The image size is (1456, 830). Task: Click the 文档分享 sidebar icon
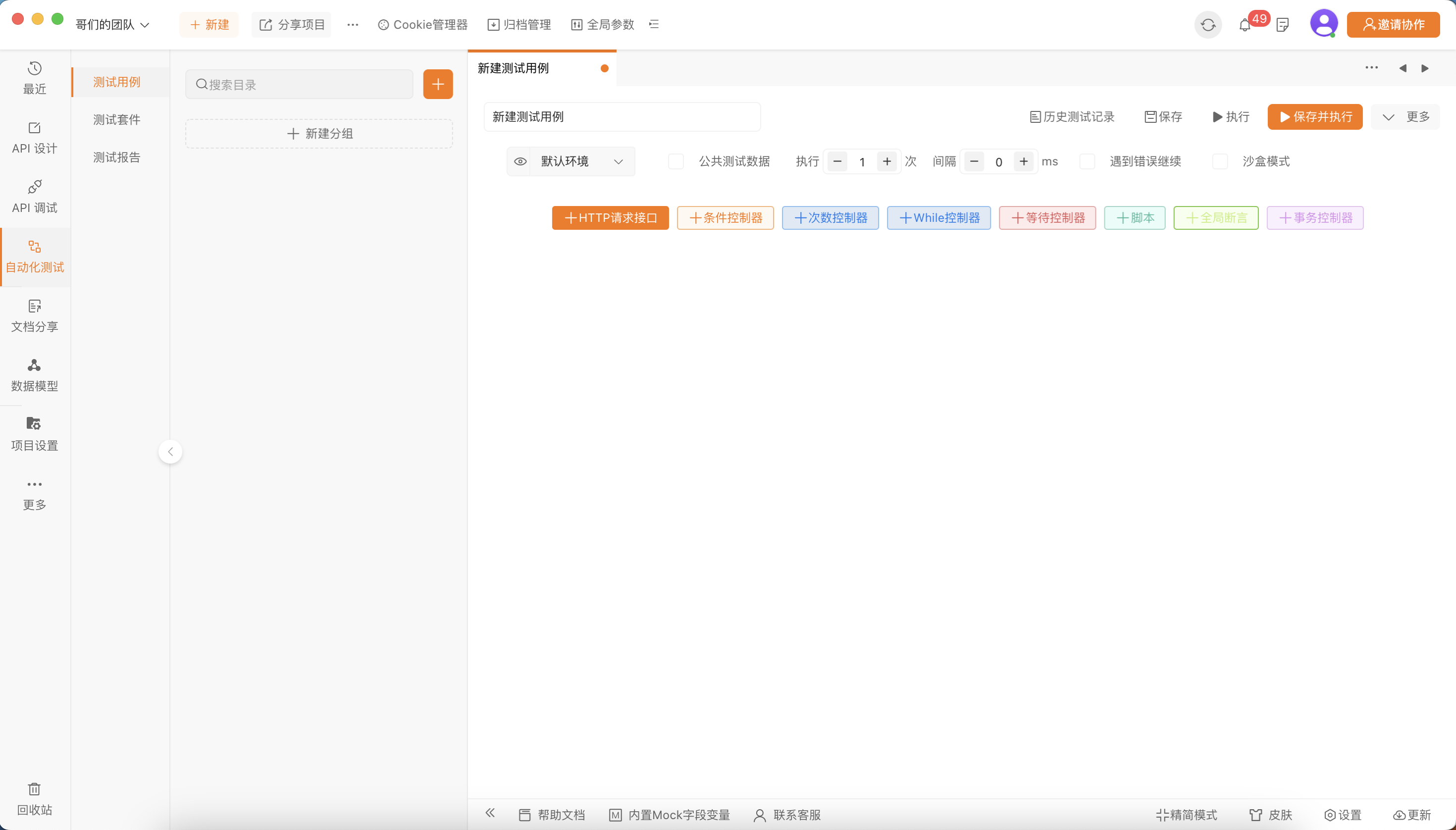[34, 315]
